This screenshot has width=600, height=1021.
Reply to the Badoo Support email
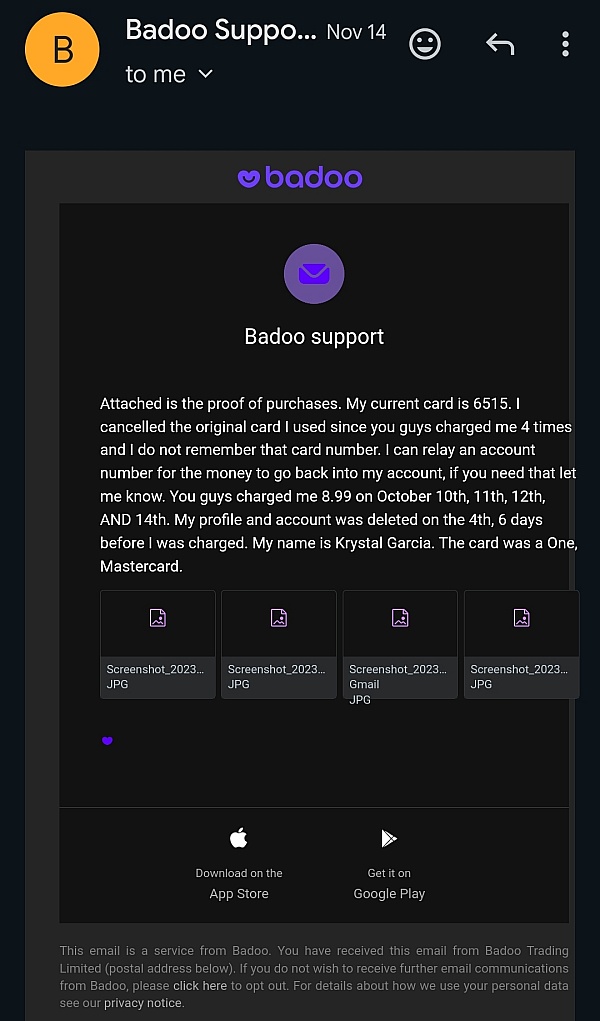499,44
